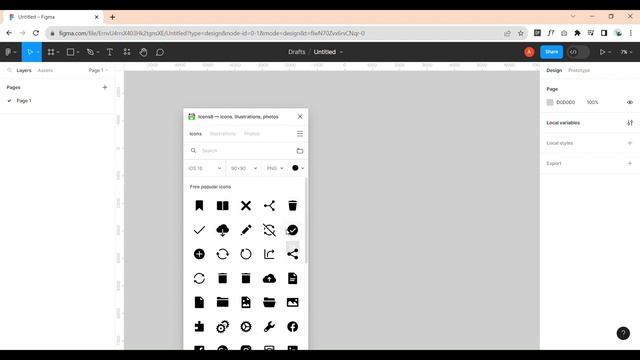Click the blue Share button
640x360 pixels.
(551, 52)
